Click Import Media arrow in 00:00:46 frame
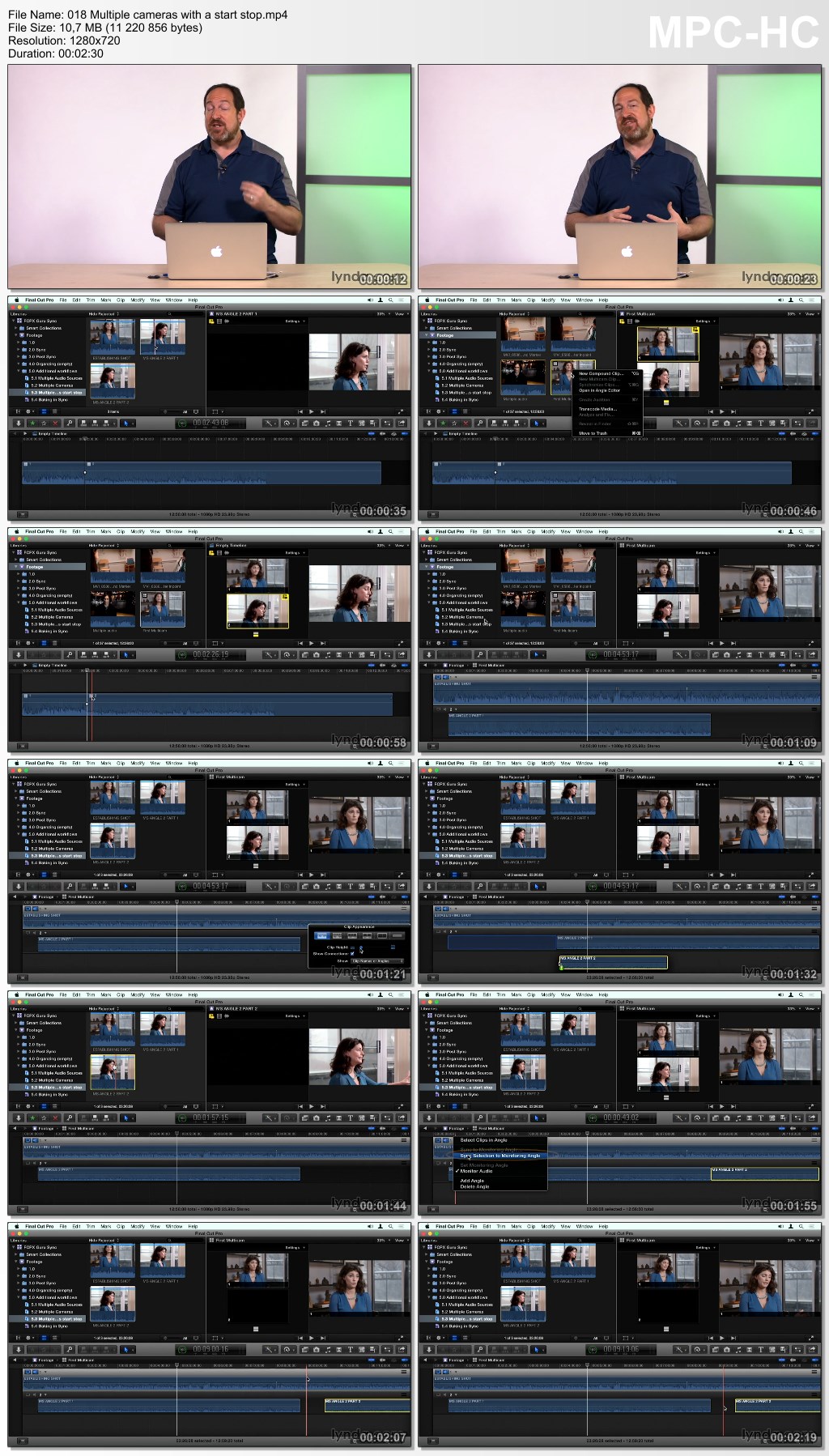The height and width of the screenshot is (1456, 829). coord(429,423)
